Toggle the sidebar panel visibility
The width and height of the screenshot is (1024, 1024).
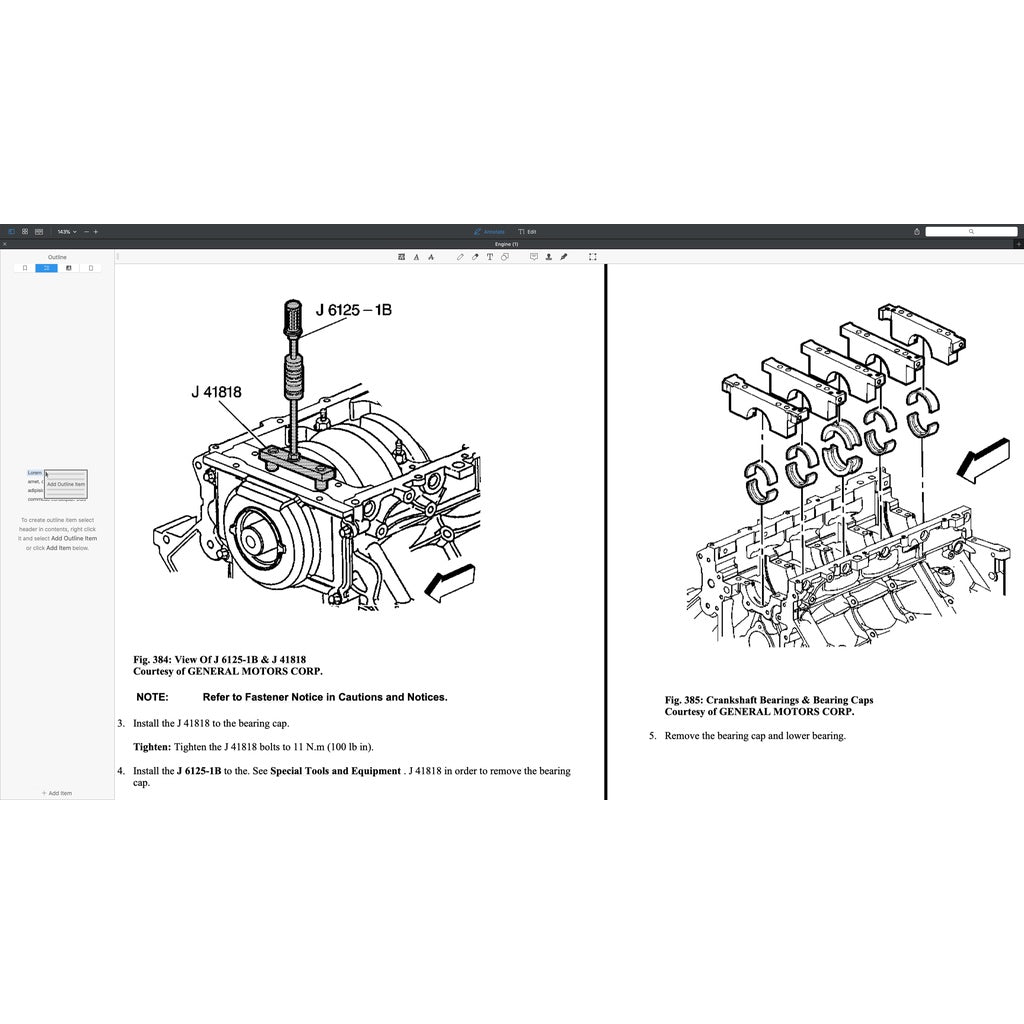tap(12, 231)
